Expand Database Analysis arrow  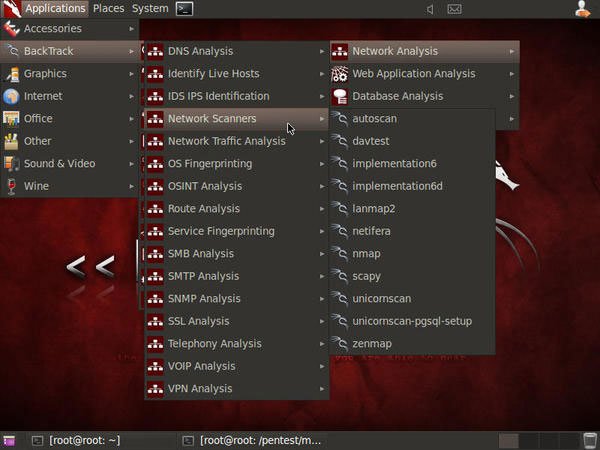coord(512,96)
